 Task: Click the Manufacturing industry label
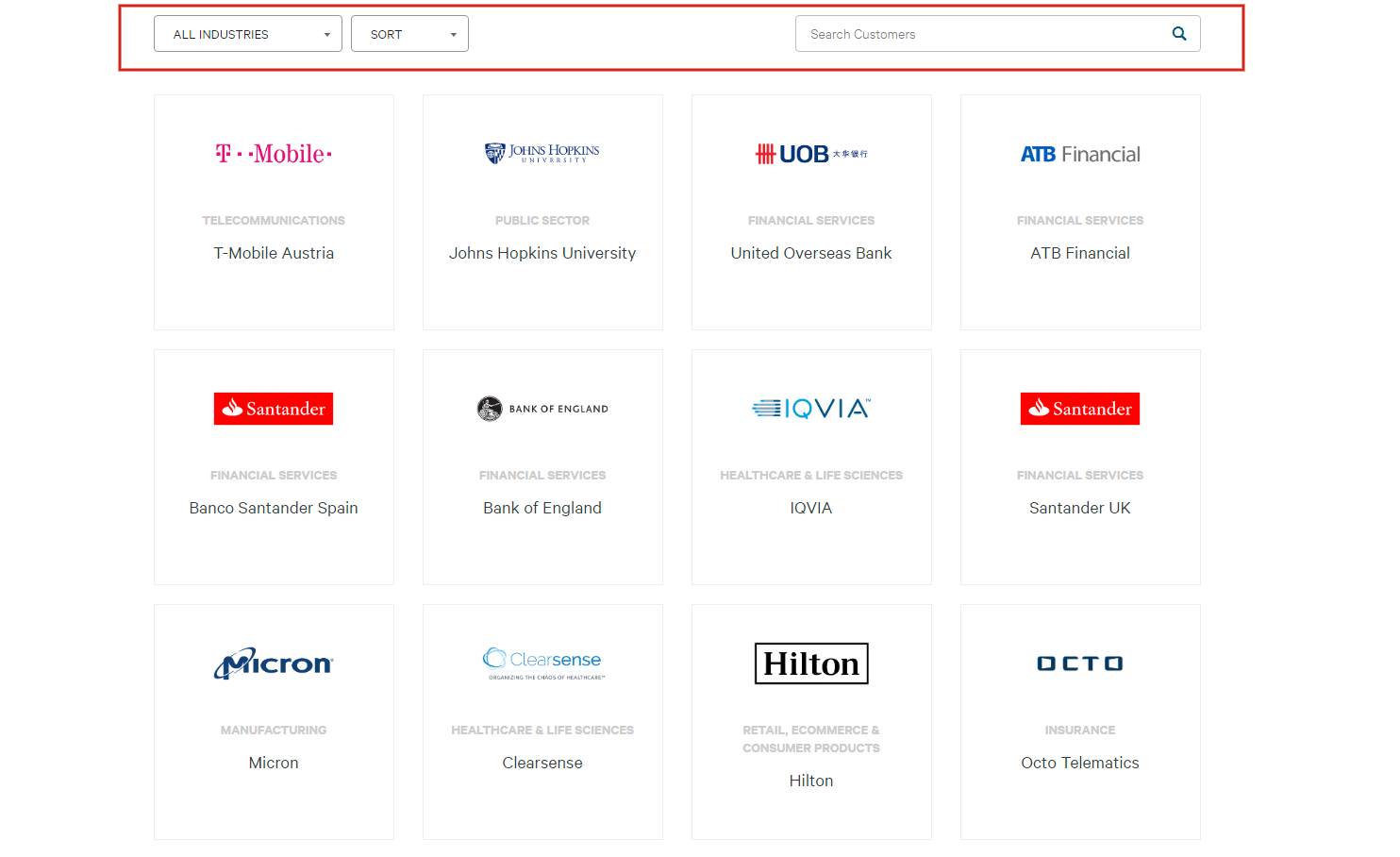click(274, 730)
